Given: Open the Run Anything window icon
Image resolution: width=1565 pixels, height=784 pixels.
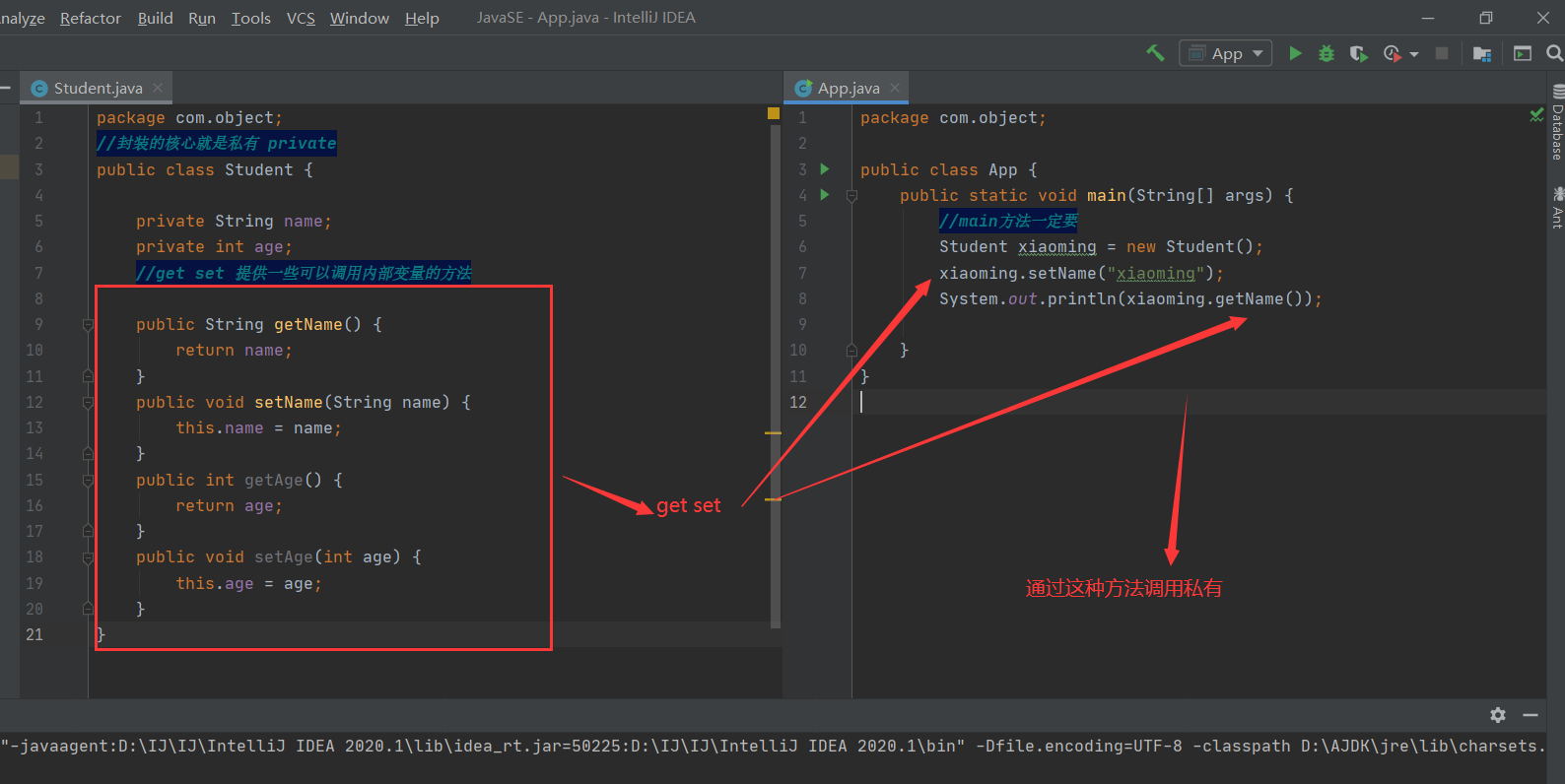Looking at the screenshot, I should [x=1523, y=53].
